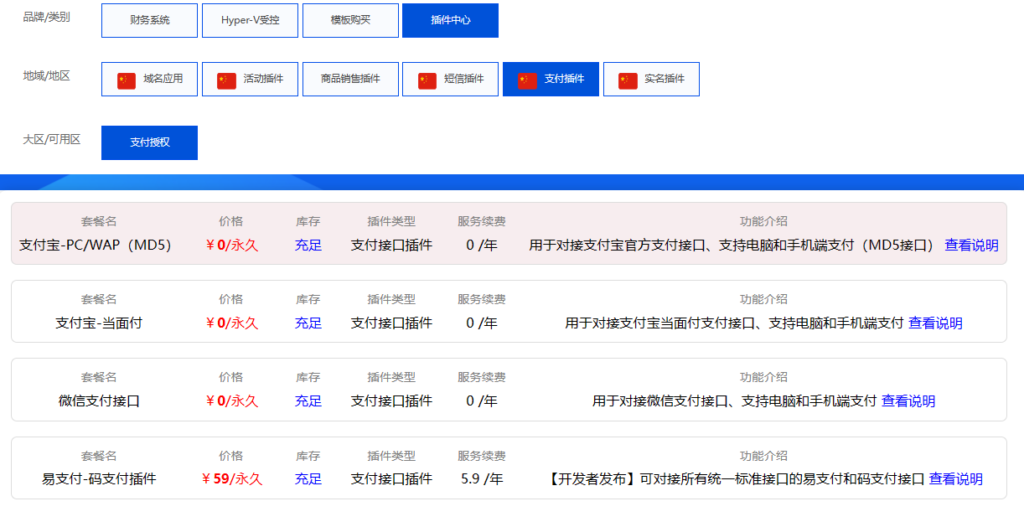Click the 充足 stock link for 微信支付接口

pos(308,400)
